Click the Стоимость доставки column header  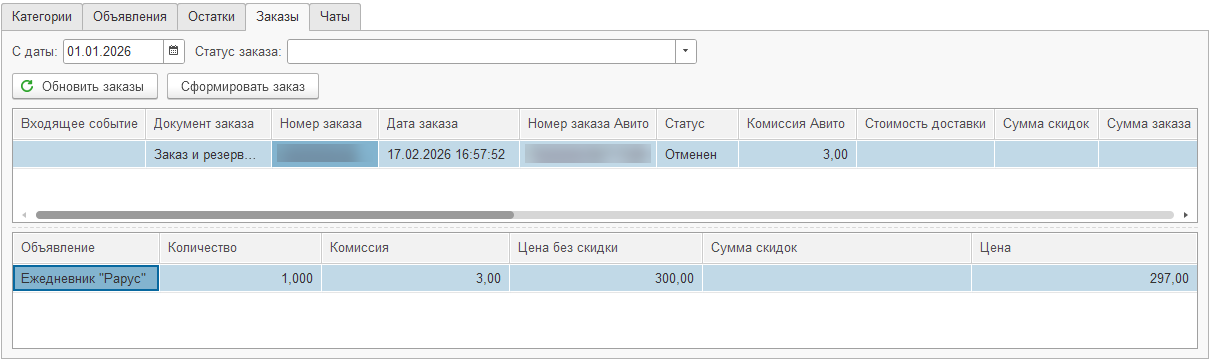tap(926, 124)
